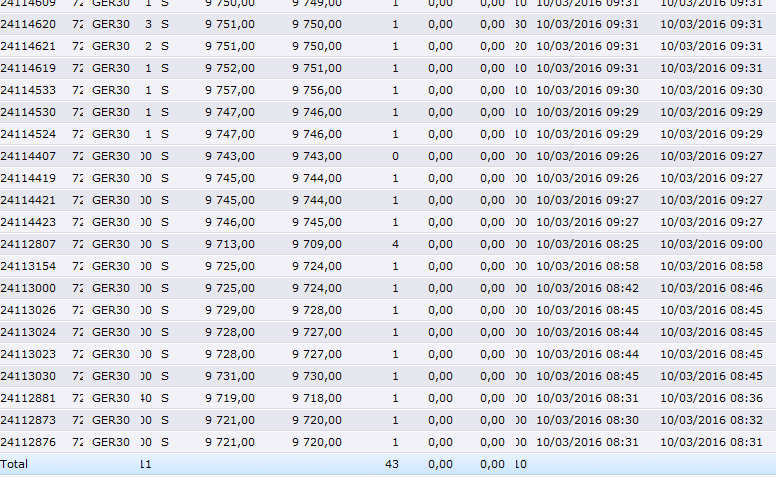Select order ID 24112873 cell
This screenshot has width=776, height=477.
pyautogui.click(x=28, y=420)
